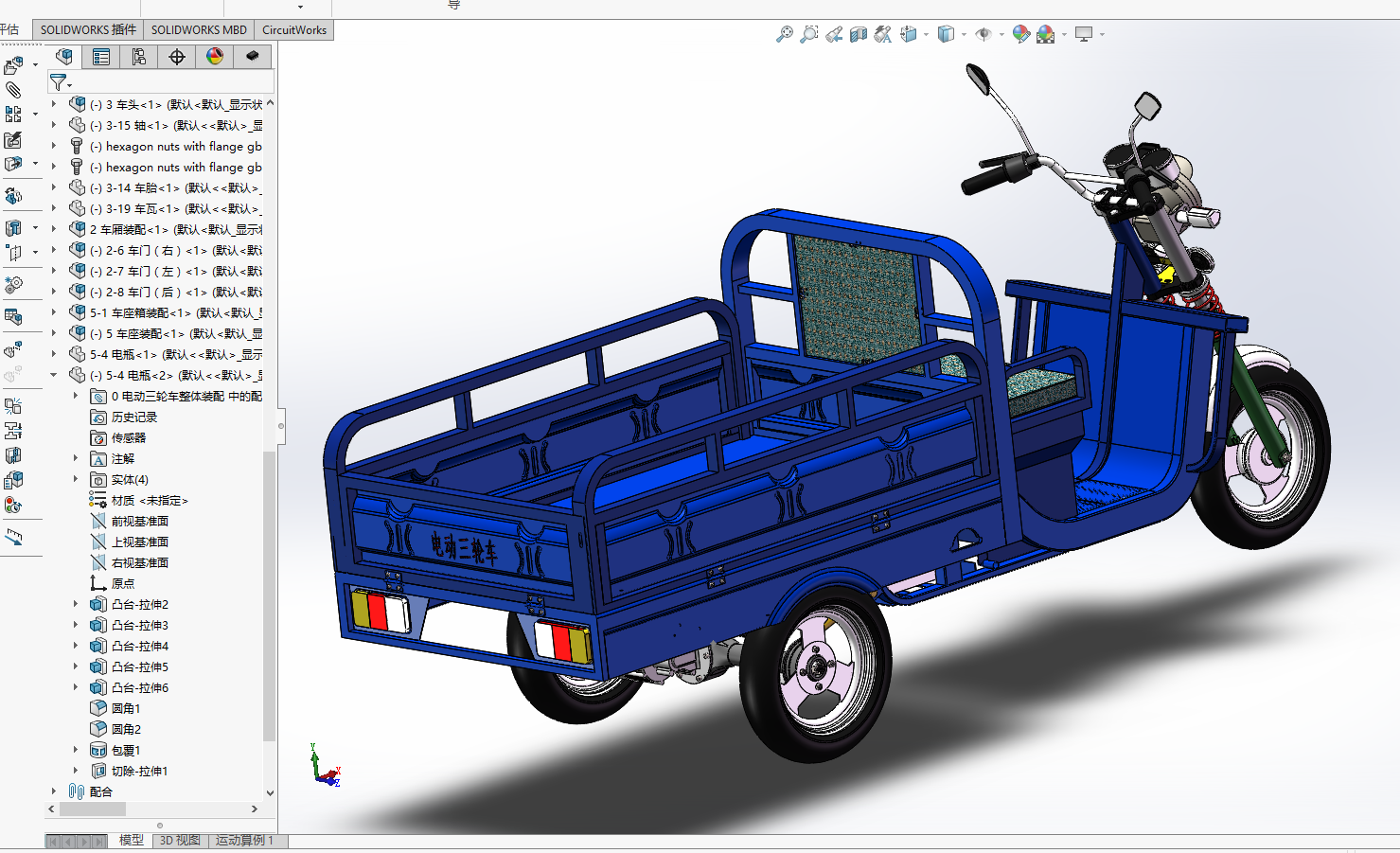The height and width of the screenshot is (853, 1400).
Task: Open the Hide/Show Items eye dropdown
Action: pos(1001,35)
